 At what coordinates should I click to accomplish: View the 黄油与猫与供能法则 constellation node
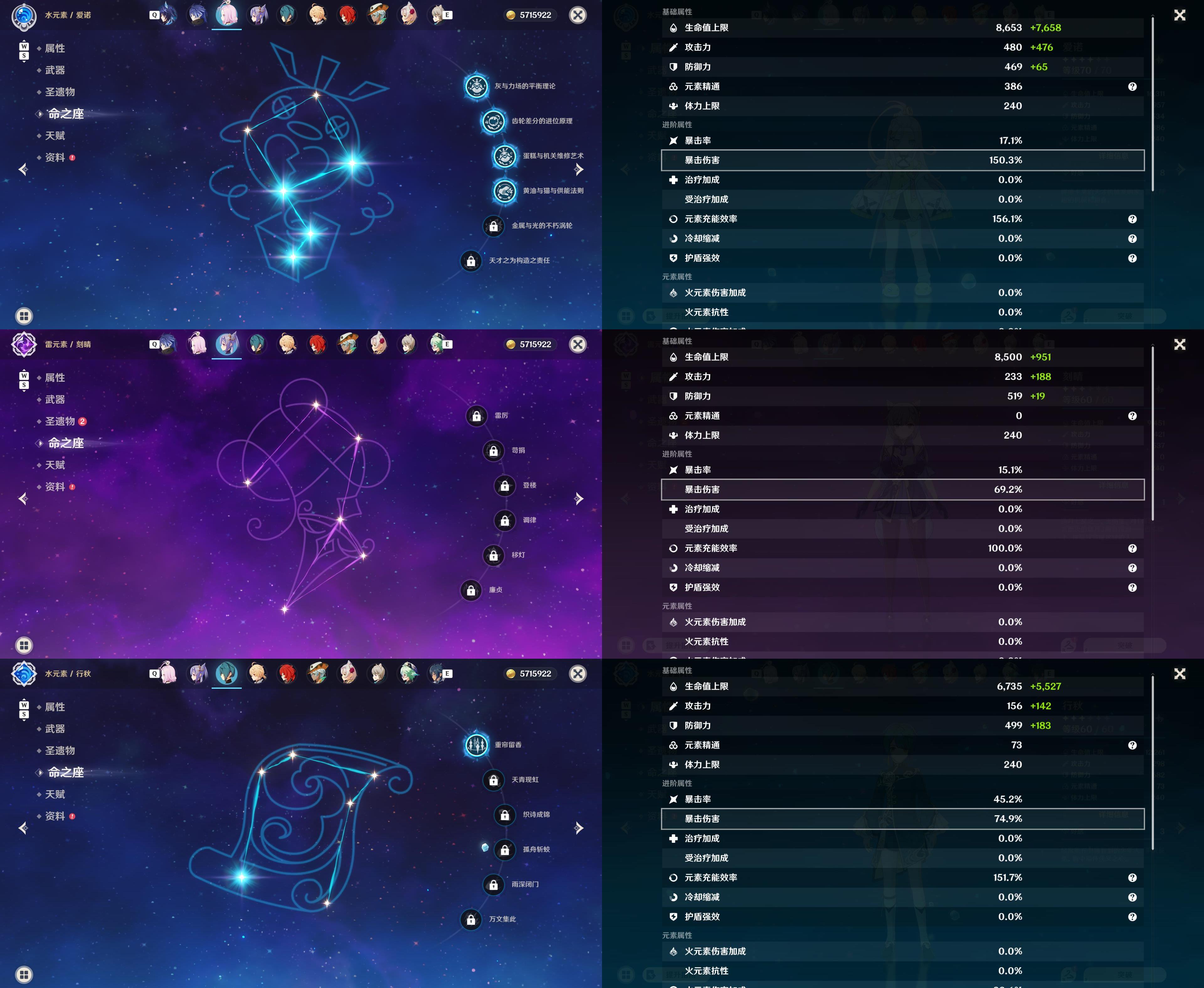pos(505,191)
